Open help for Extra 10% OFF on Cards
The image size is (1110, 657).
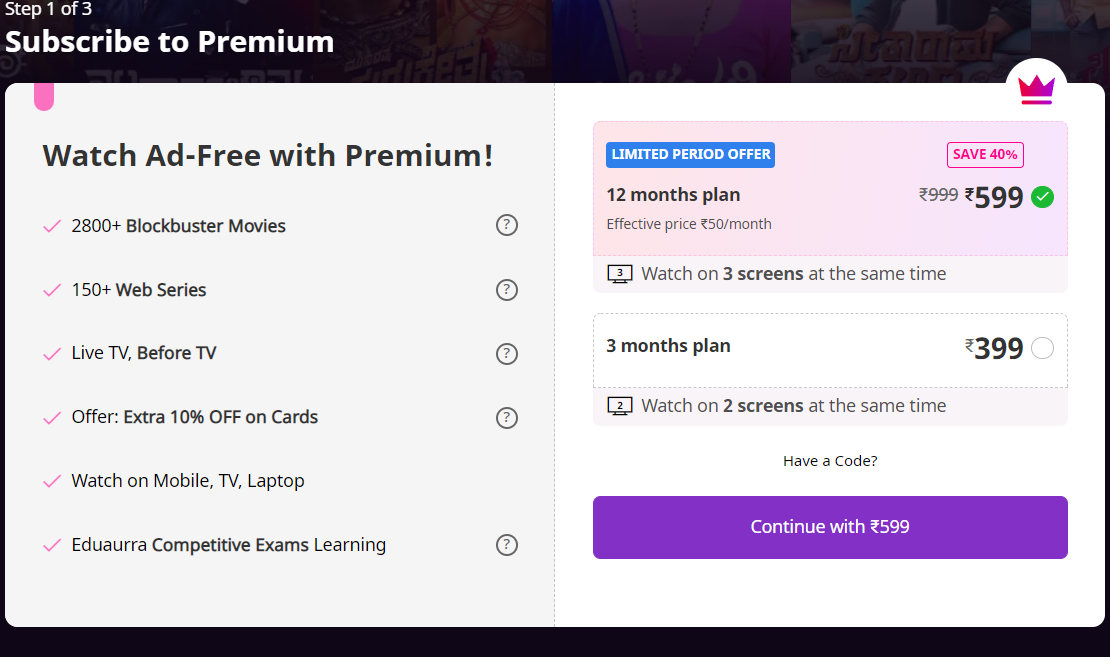point(507,418)
